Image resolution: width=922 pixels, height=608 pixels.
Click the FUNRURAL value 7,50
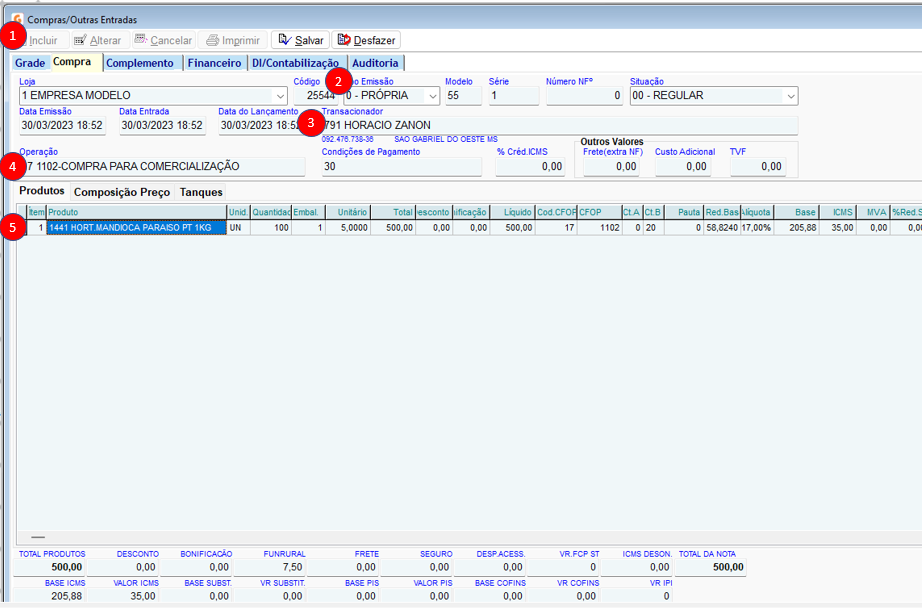[x=270, y=567]
